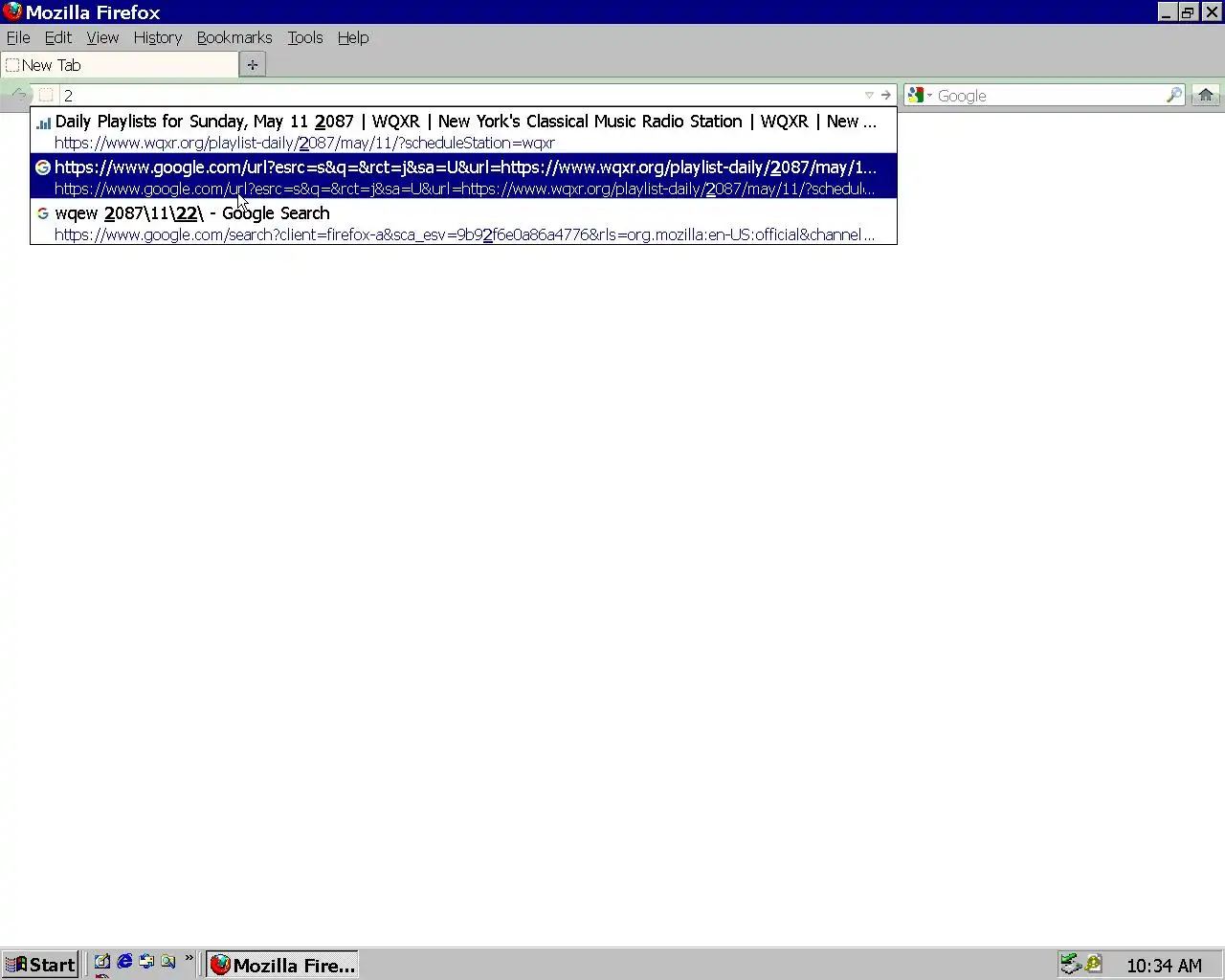Click the safely remove hardware tray icon
The image size is (1225, 980).
[1071, 964]
